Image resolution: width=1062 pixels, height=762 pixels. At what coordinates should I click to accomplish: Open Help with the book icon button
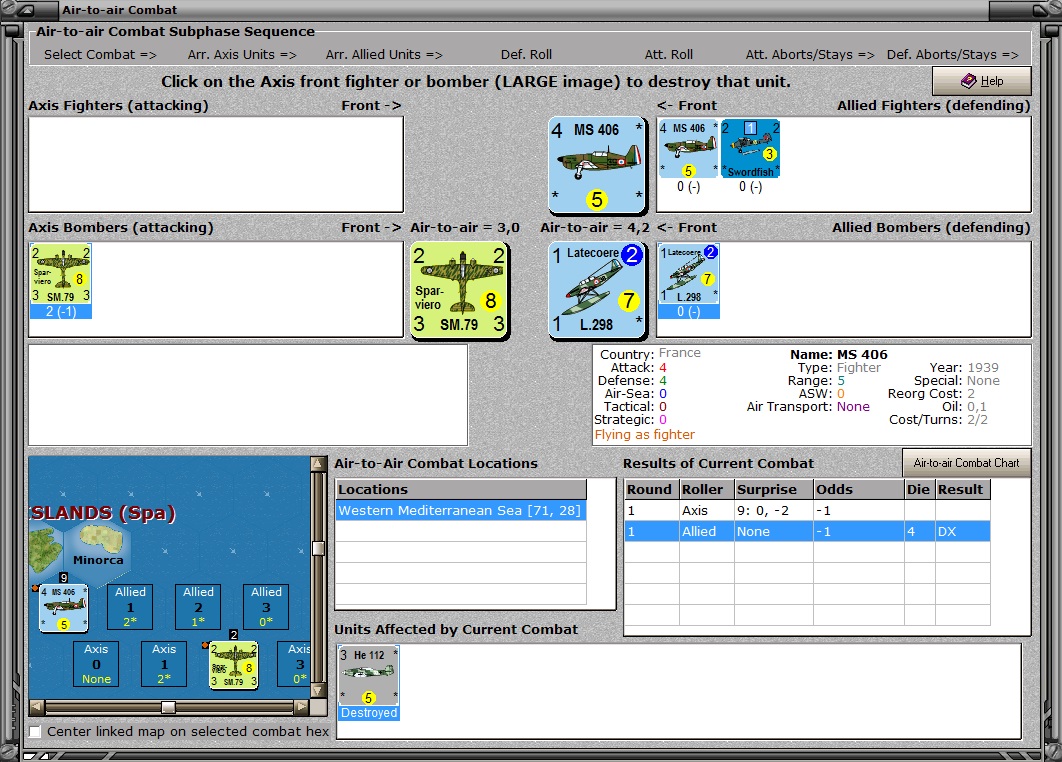tap(981, 81)
